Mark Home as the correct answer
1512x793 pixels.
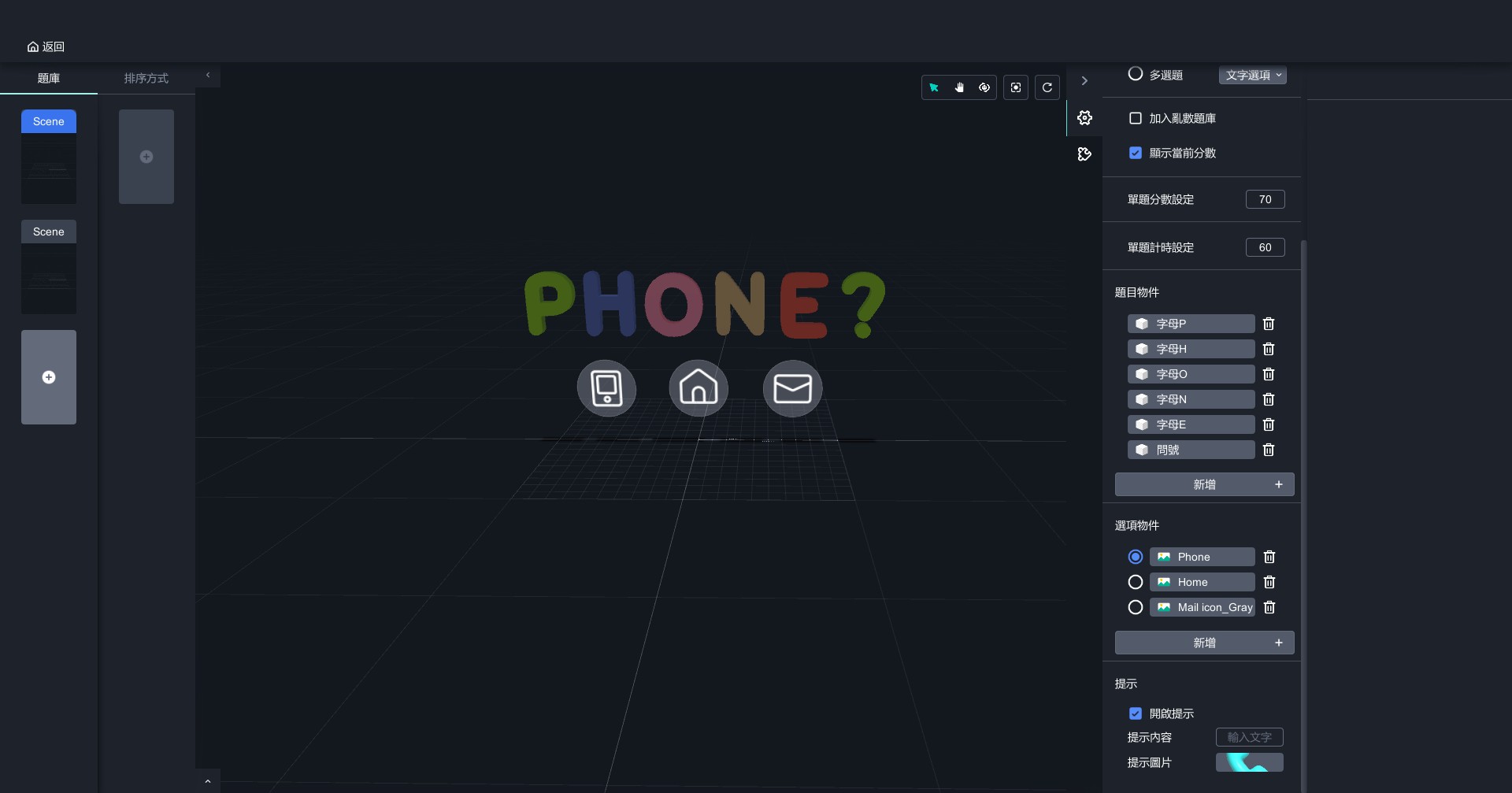pos(1136,582)
